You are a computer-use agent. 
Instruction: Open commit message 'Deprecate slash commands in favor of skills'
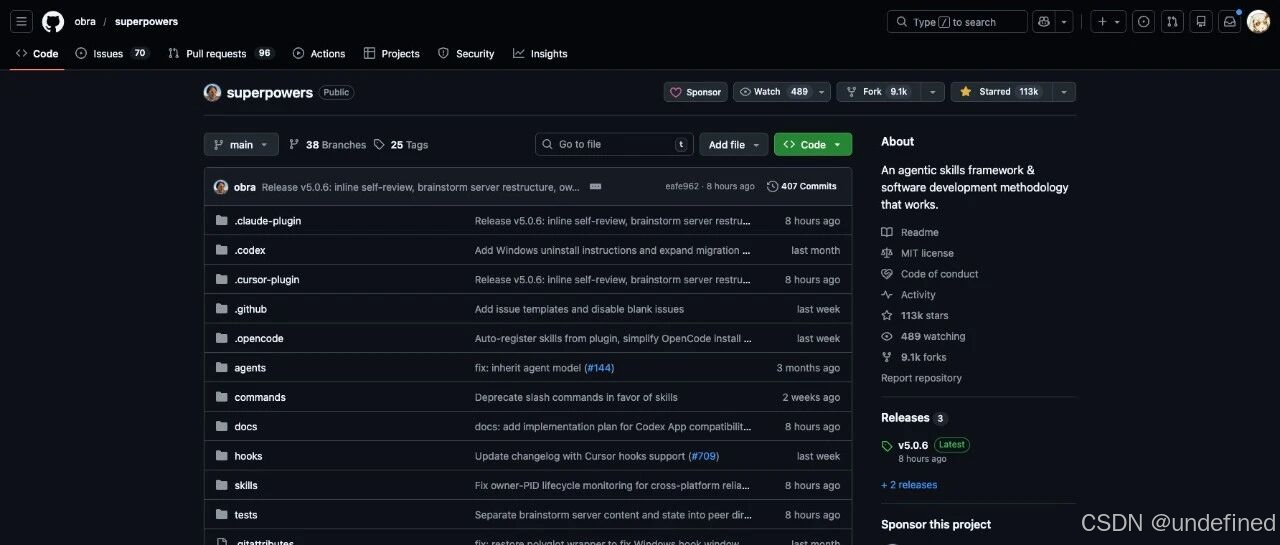pyautogui.click(x=576, y=397)
